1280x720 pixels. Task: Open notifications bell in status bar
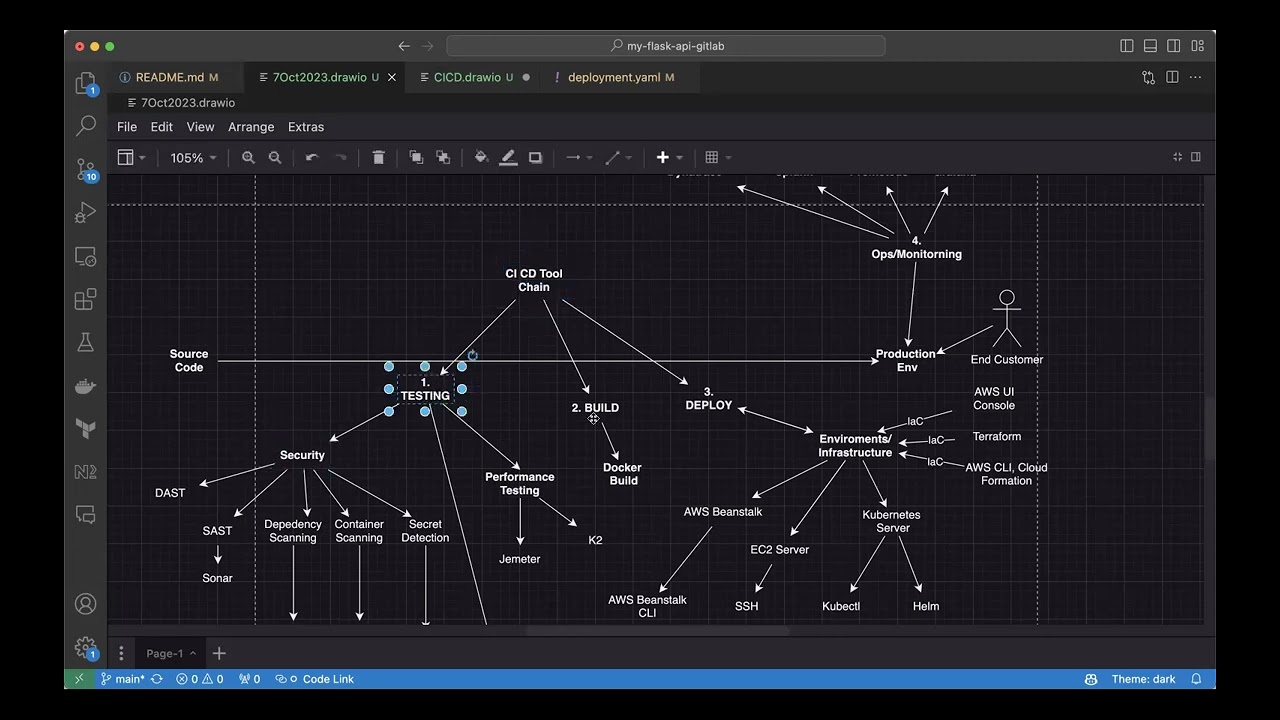click(1196, 679)
